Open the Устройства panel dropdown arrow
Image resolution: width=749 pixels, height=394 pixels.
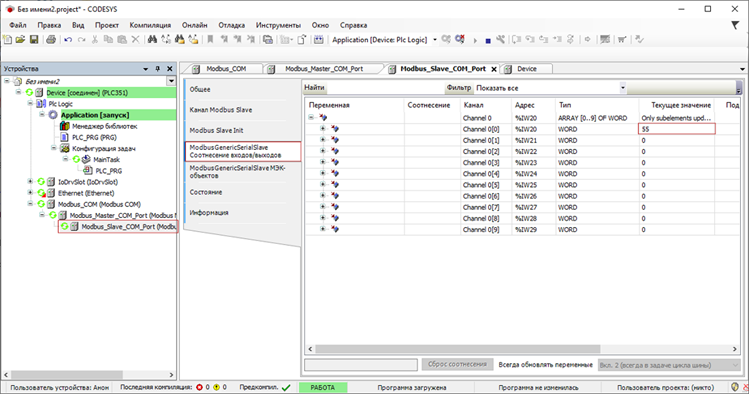coord(146,69)
